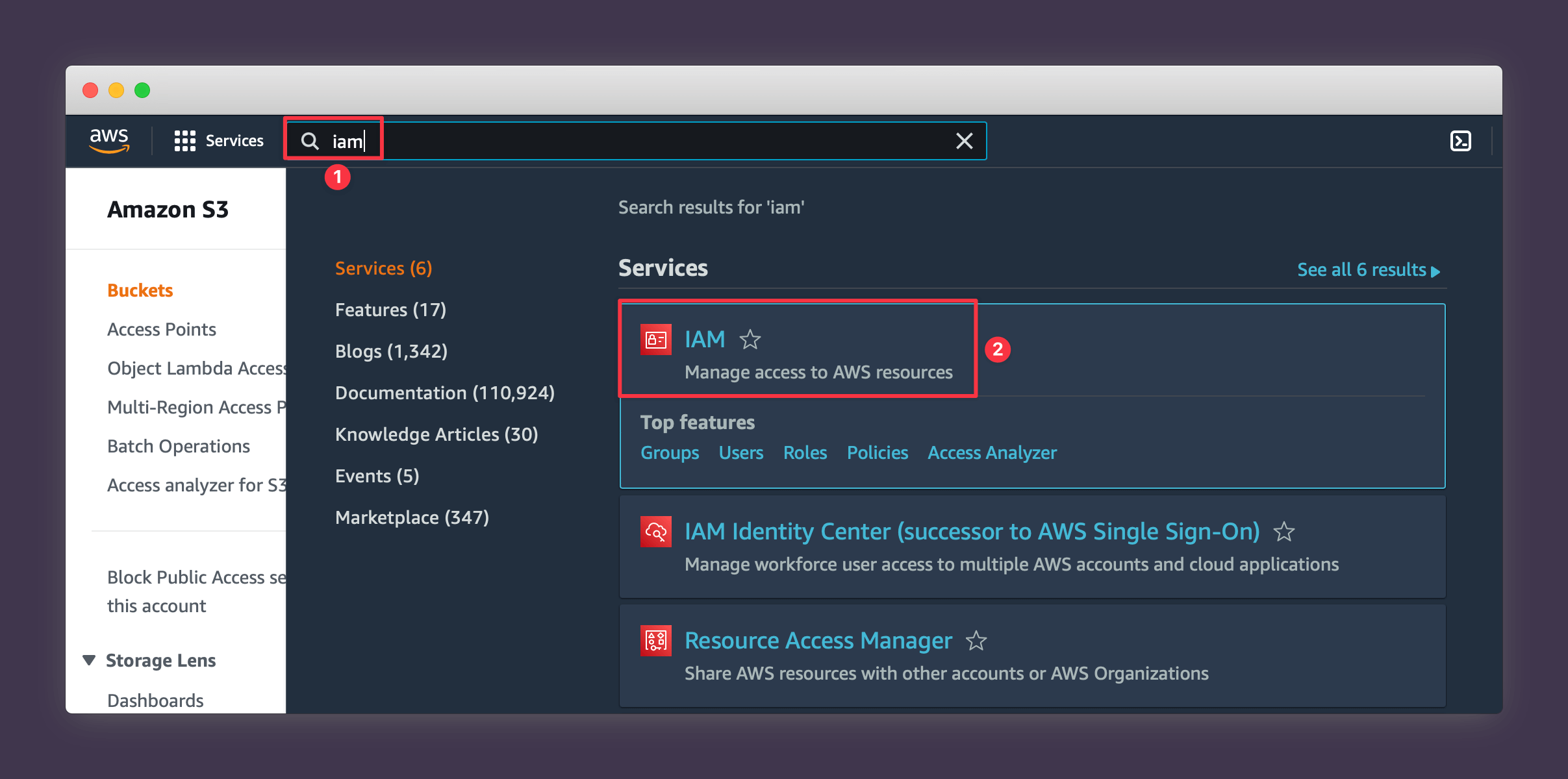Open IAM Identity Center service link
Screen dimensions: 1568x779
[x=972, y=532]
